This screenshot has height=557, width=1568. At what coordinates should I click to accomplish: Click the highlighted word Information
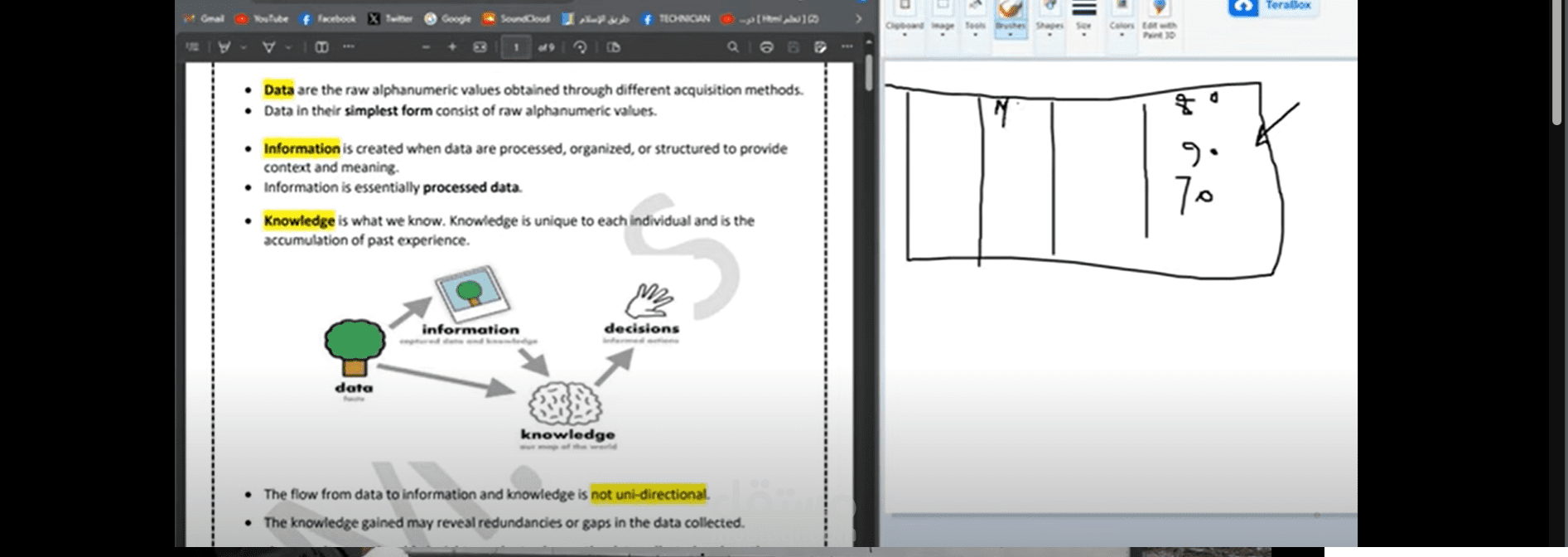click(x=302, y=148)
